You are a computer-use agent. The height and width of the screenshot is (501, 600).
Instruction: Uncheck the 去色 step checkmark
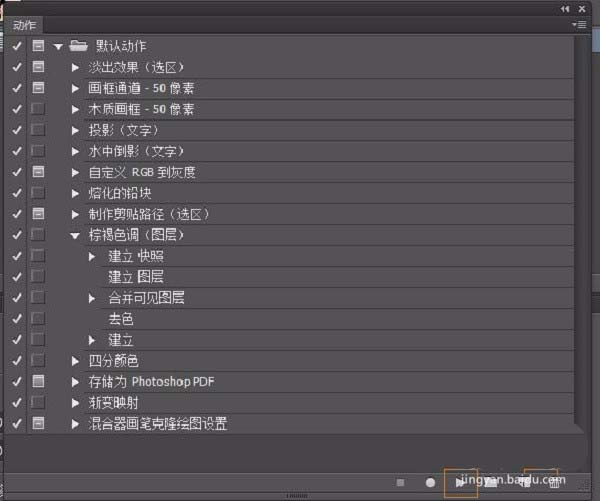tap(16, 319)
